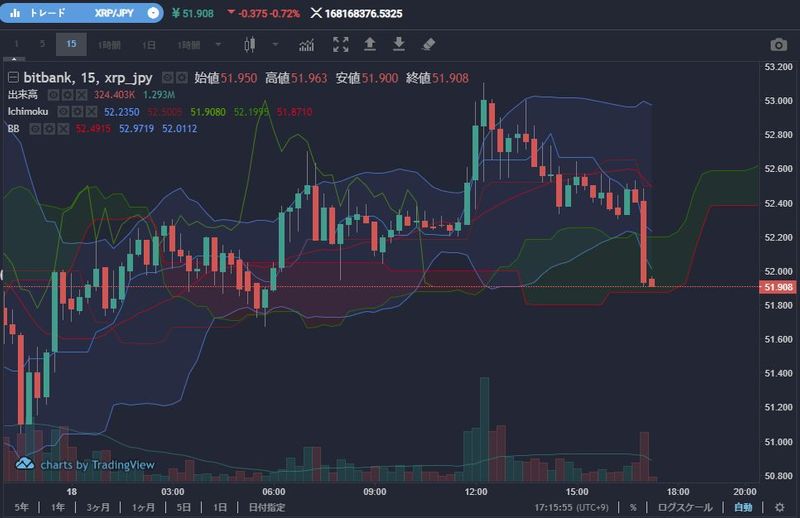The width and height of the screenshot is (800, 518).
Task: Set range to 3ヶ月
Action: 98,507
